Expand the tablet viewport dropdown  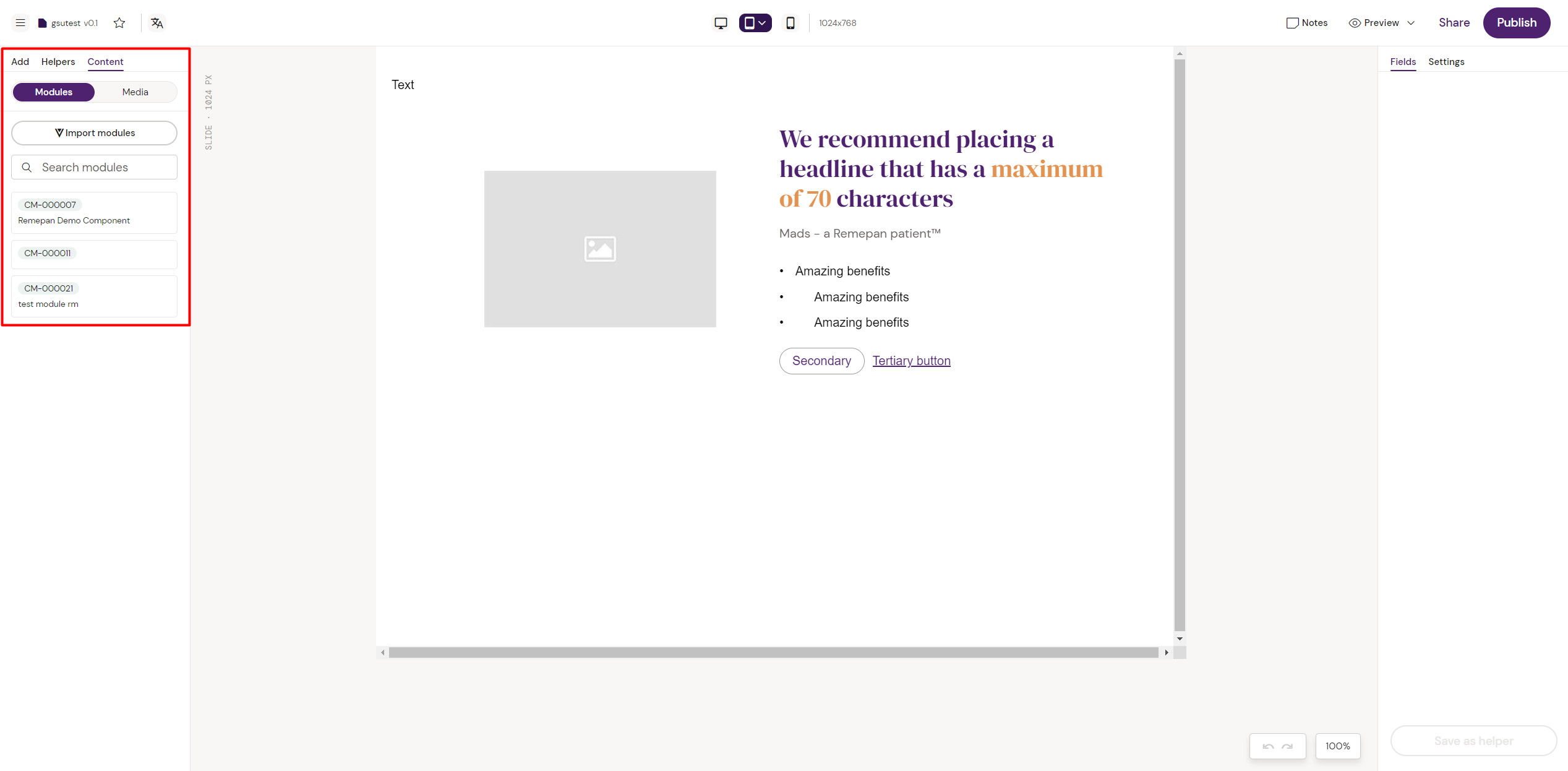763,23
